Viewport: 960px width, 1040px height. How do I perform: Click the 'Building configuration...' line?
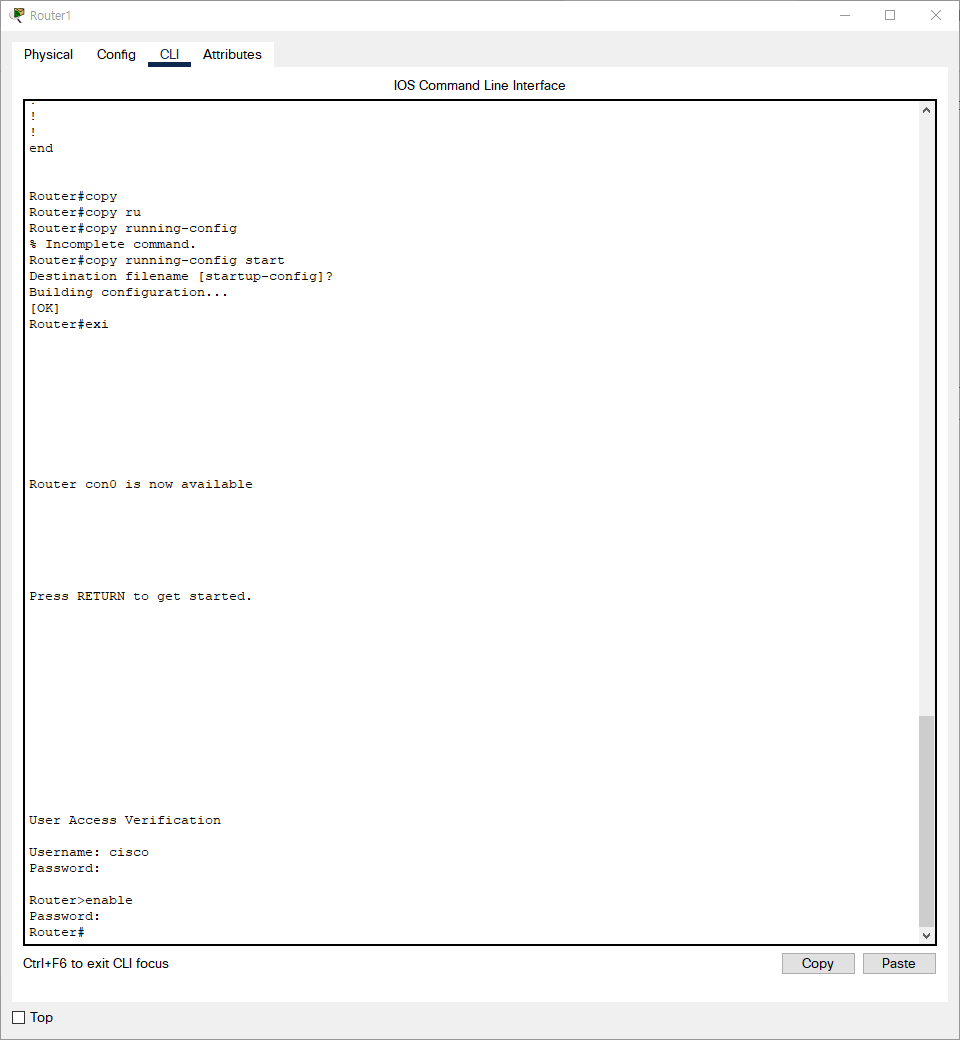tap(129, 292)
